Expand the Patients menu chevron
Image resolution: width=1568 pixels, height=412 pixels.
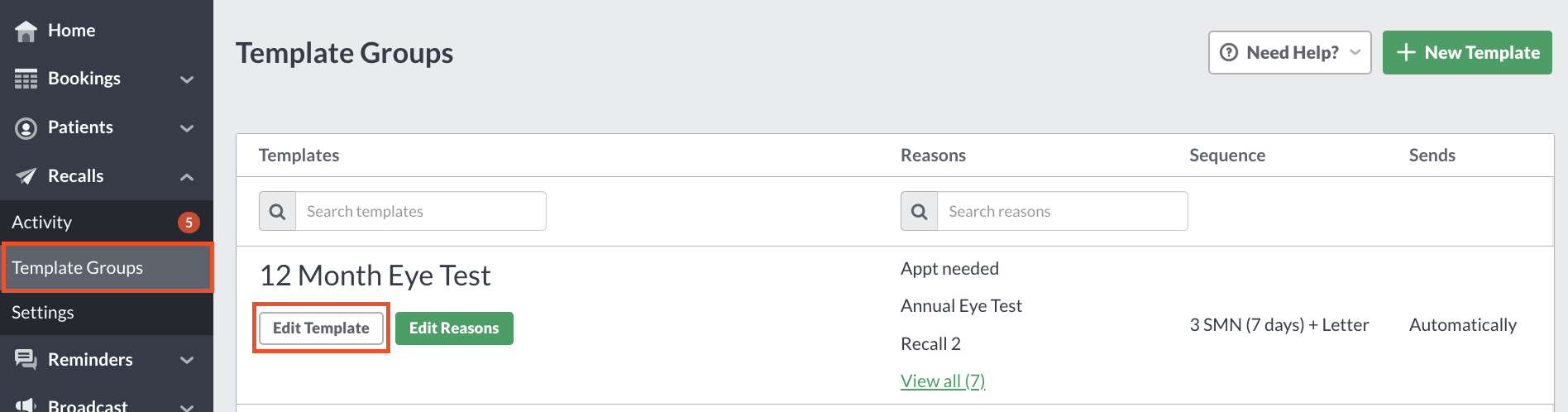[x=187, y=128]
